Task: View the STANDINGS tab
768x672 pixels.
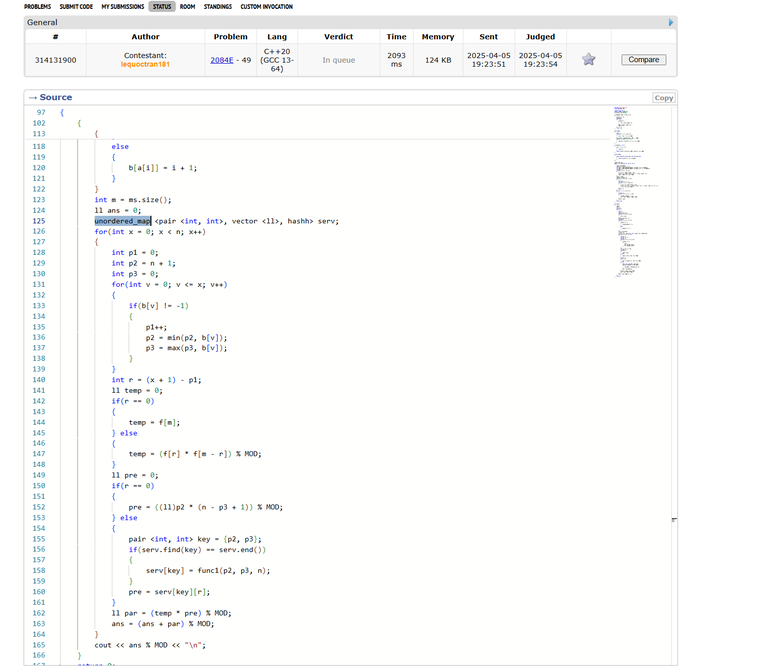Action: coord(217,7)
